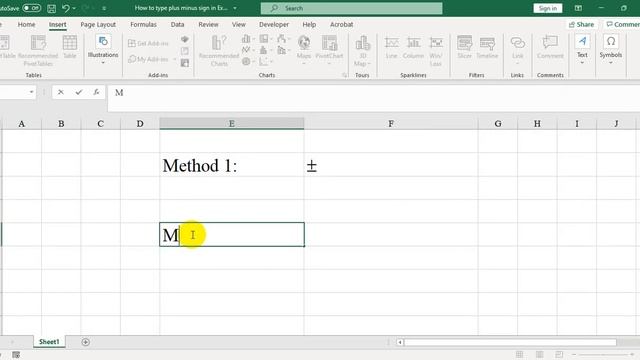The height and width of the screenshot is (360, 640).
Task: Select the Insert tab
Action: tap(58, 24)
